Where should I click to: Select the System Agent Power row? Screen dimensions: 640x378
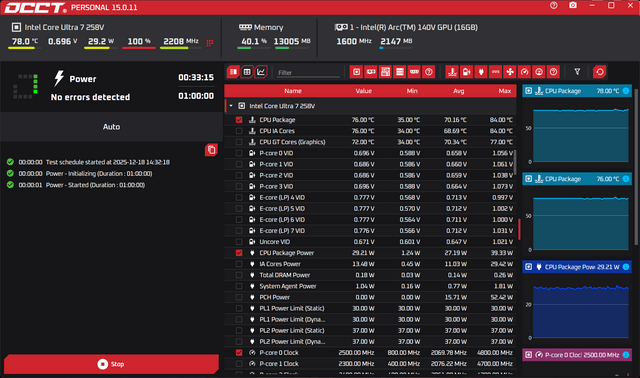pyautogui.click(x=370, y=286)
